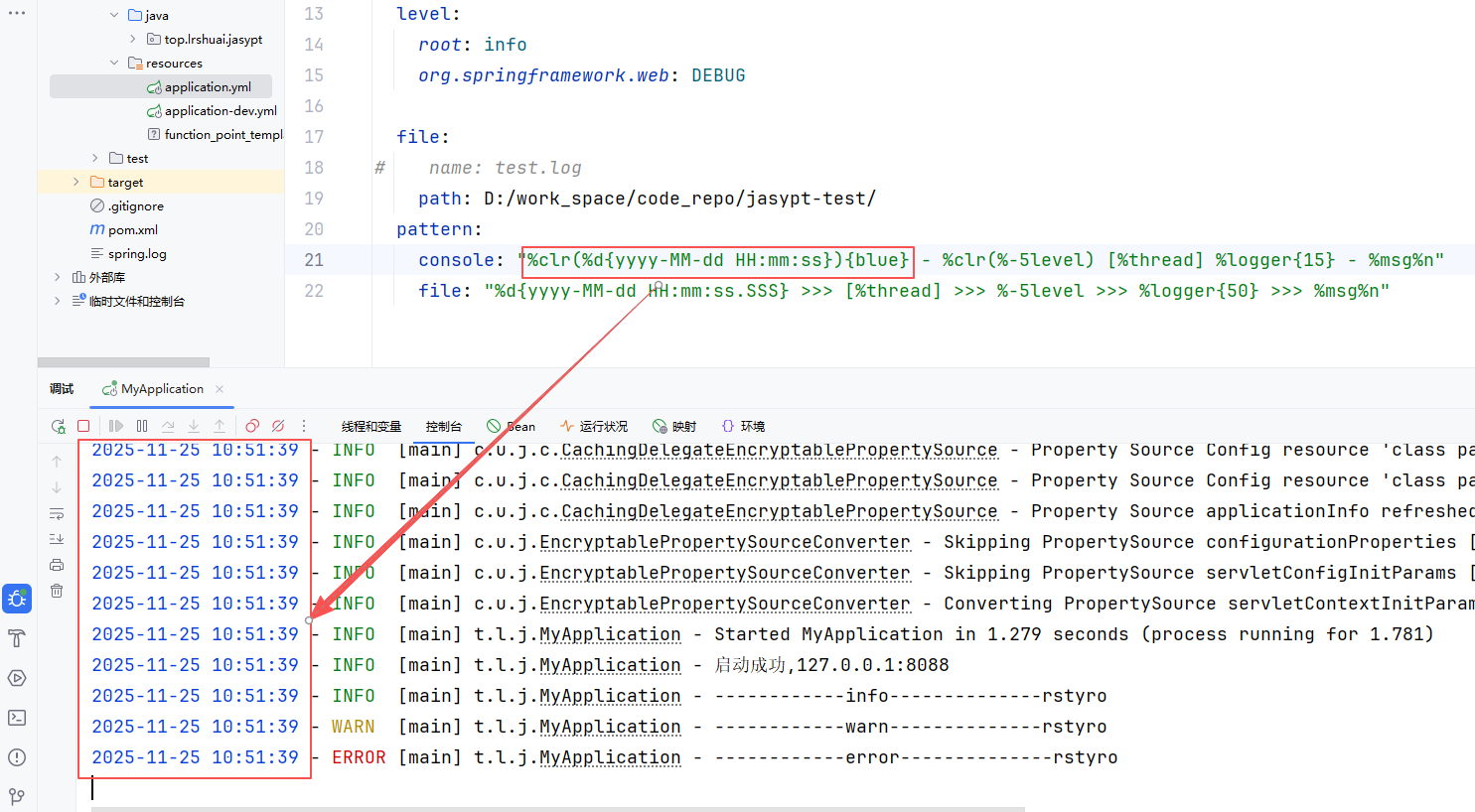The height and width of the screenshot is (812, 1475).
Task: Switch to the 线程和变量 tab
Action: tap(370, 426)
